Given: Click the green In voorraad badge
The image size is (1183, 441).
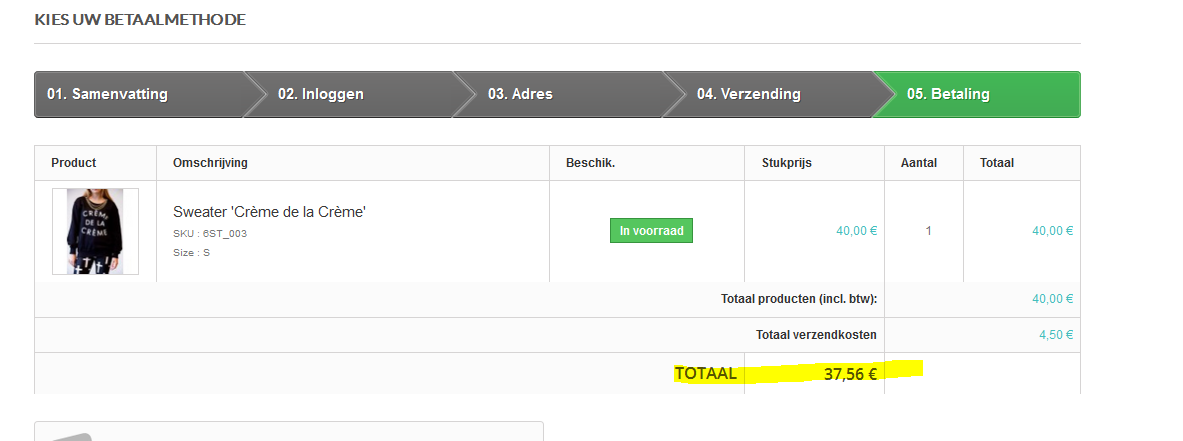Looking at the screenshot, I should point(651,231).
